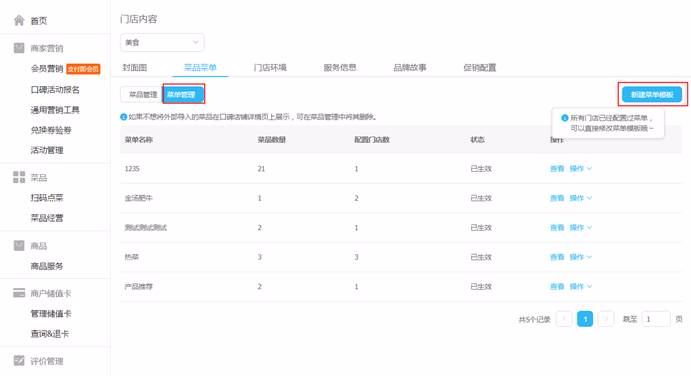Click 查看 for the 测试测试测试 menu
This screenshot has width=691, height=376.
(557, 227)
